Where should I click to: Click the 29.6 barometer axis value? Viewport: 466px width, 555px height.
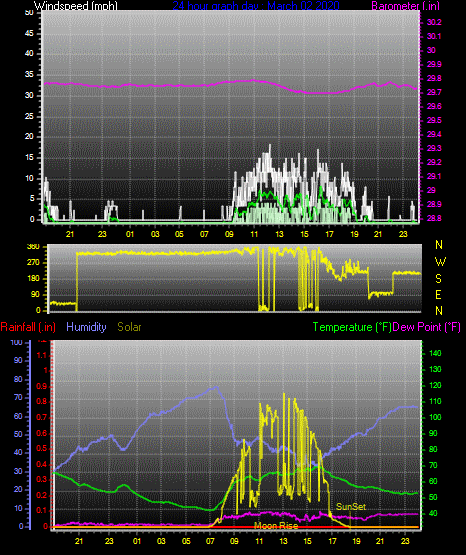pos(434,107)
